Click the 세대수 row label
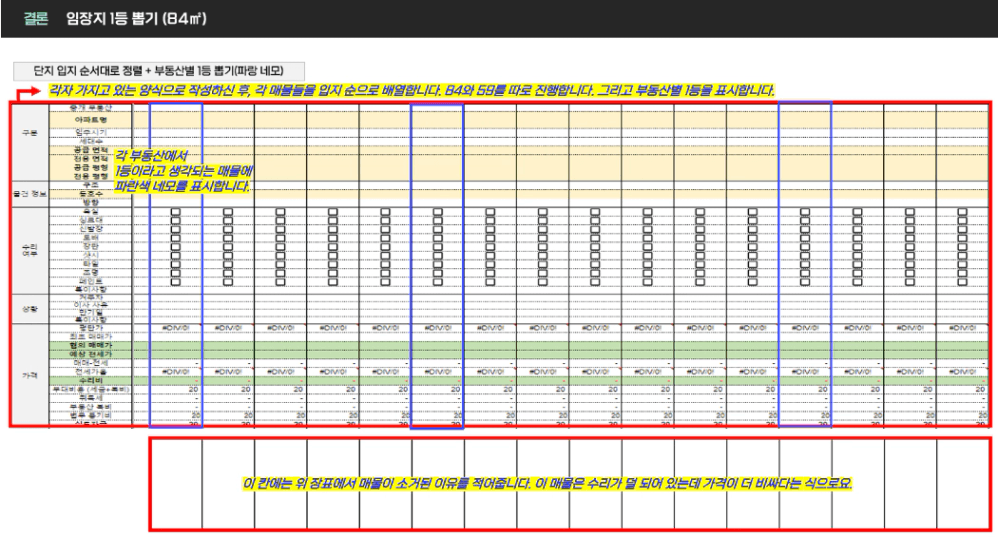This screenshot has height=537, width=998. point(90,141)
